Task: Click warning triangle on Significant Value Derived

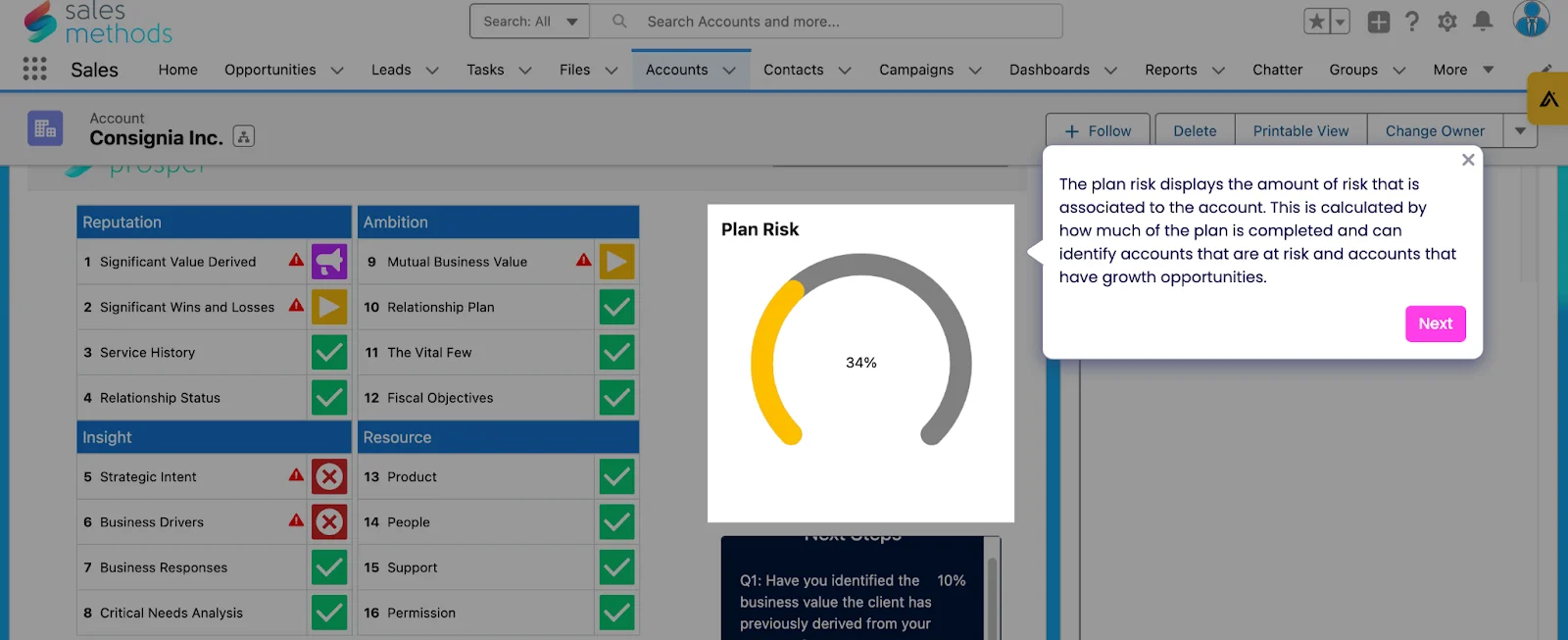Action: pyautogui.click(x=296, y=260)
